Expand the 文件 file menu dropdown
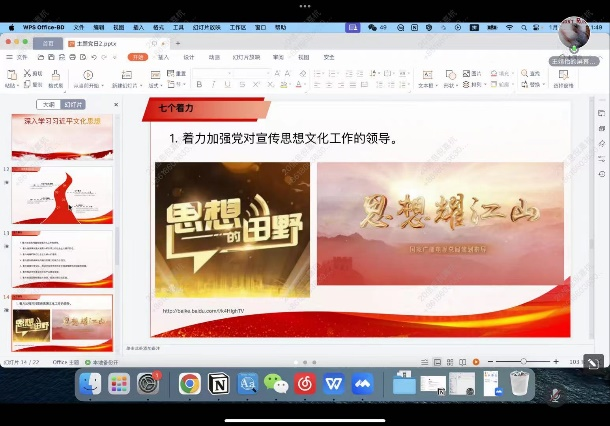This screenshot has height=426, width=610. coord(23,58)
